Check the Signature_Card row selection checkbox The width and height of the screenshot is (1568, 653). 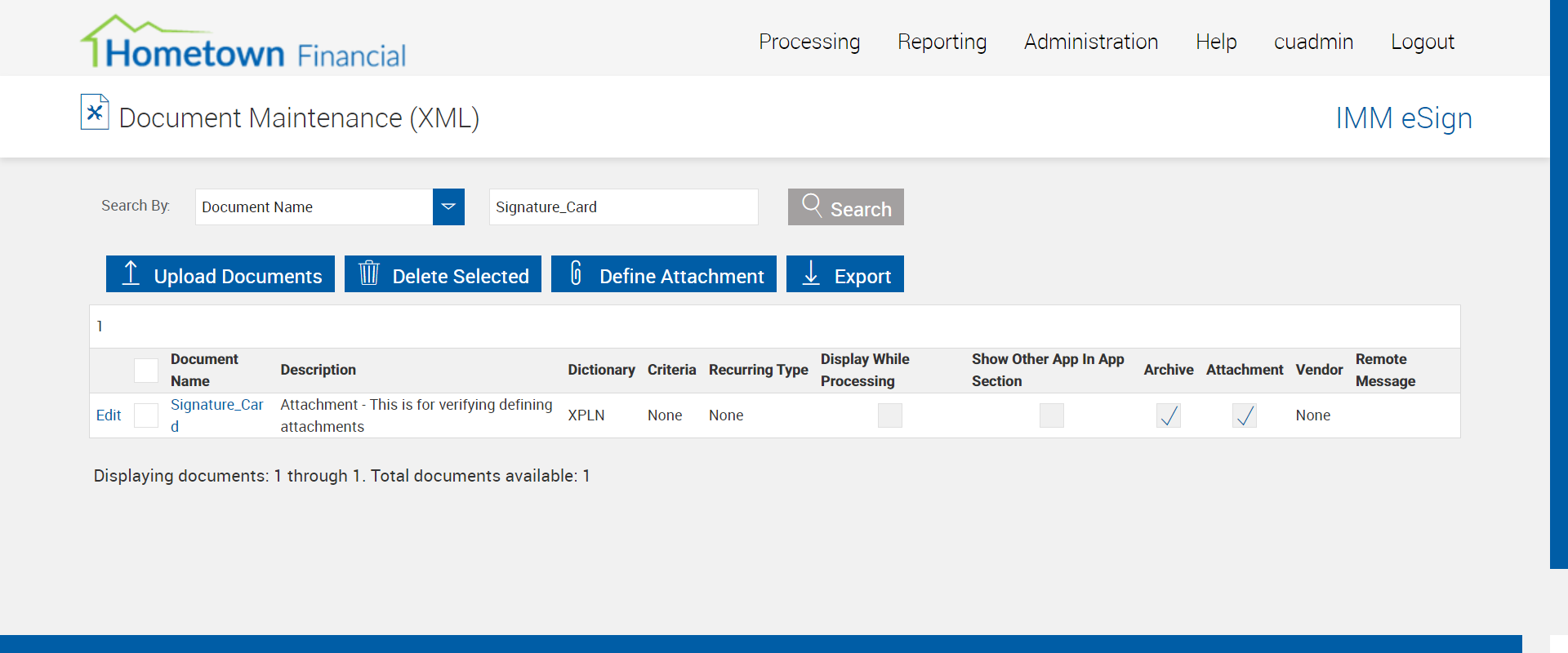146,415
